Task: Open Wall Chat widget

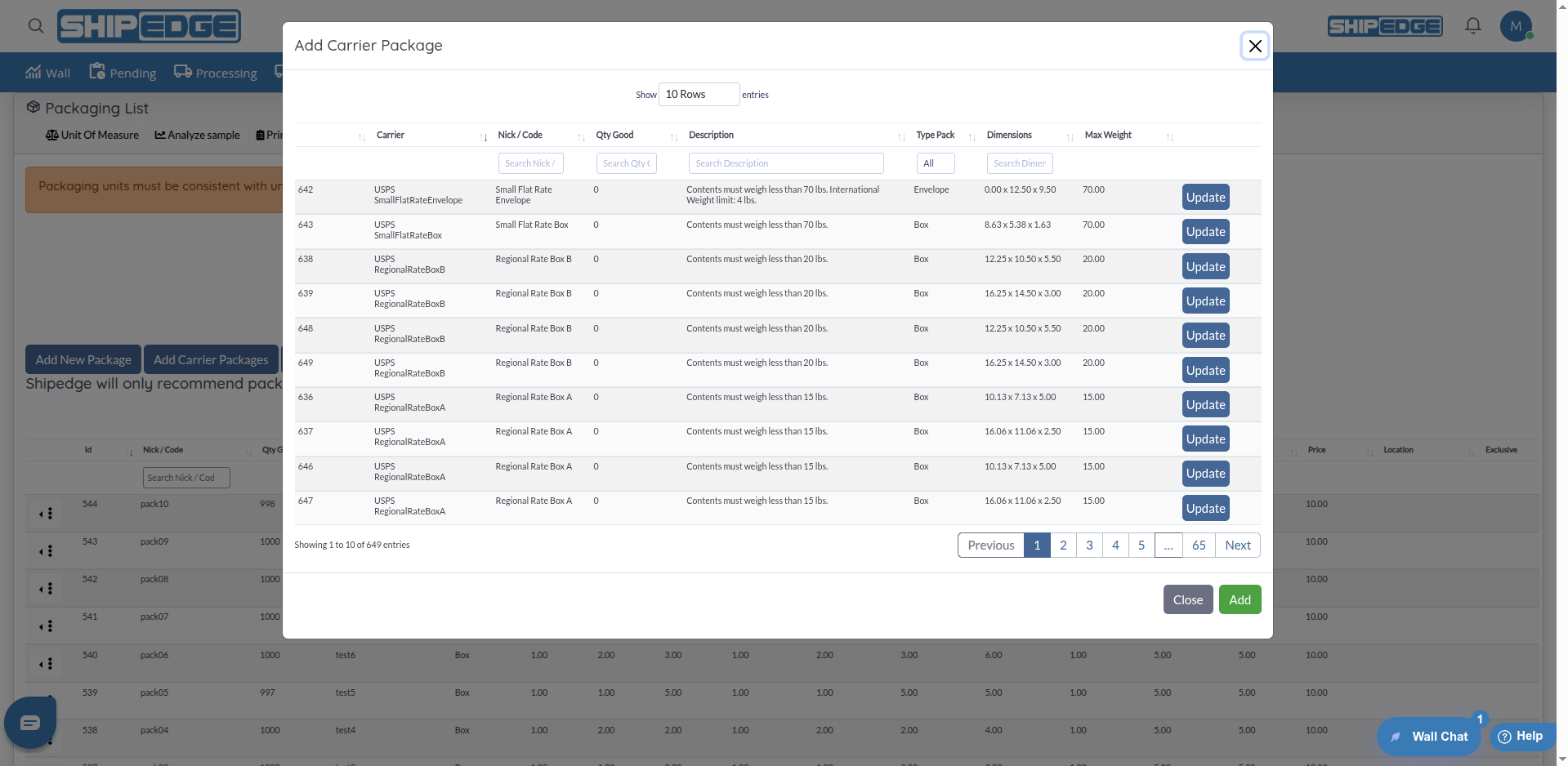Action: click(1429, 736)
